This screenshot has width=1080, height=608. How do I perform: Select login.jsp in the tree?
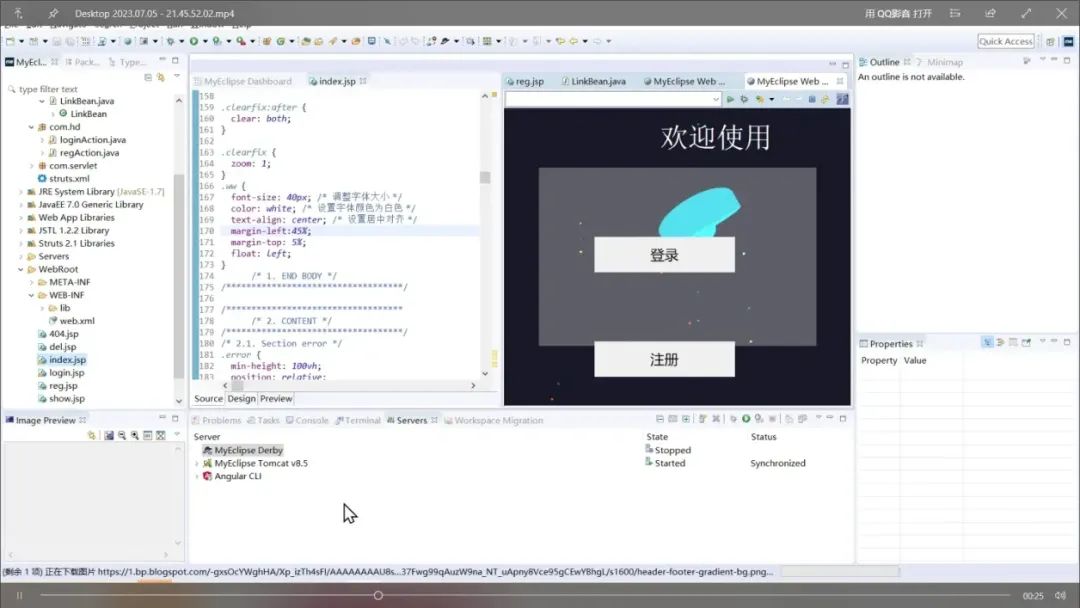point(66,373)
